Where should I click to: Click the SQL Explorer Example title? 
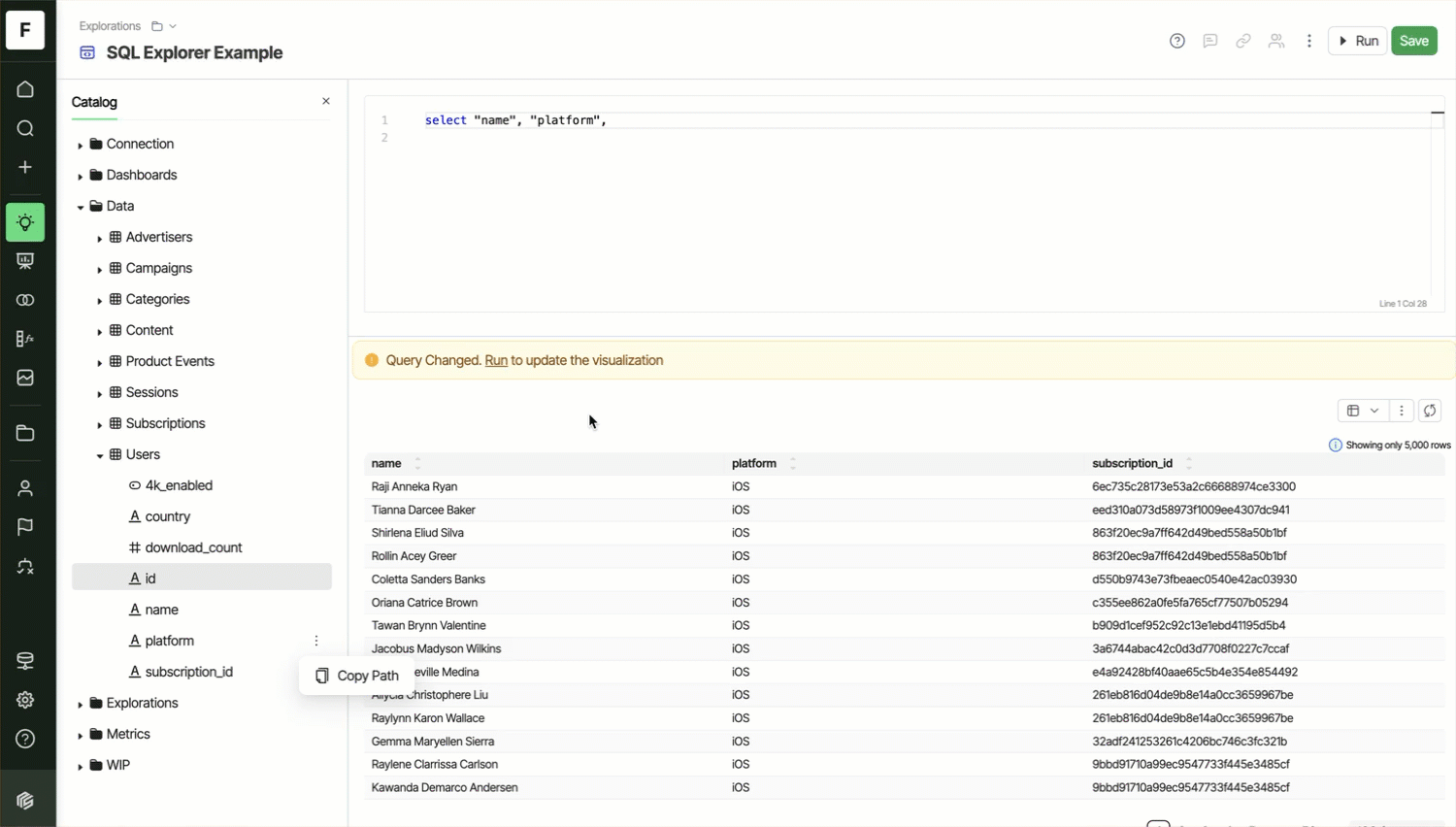pos(194,52)
